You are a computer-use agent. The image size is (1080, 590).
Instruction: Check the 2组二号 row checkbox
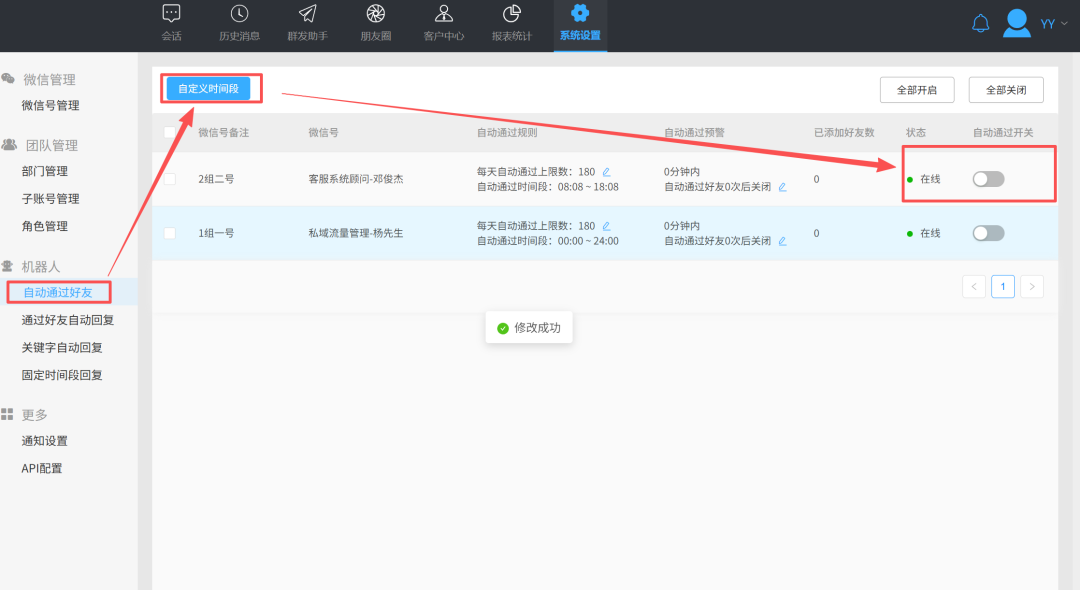pyautogui.click(x=169, y=179)
